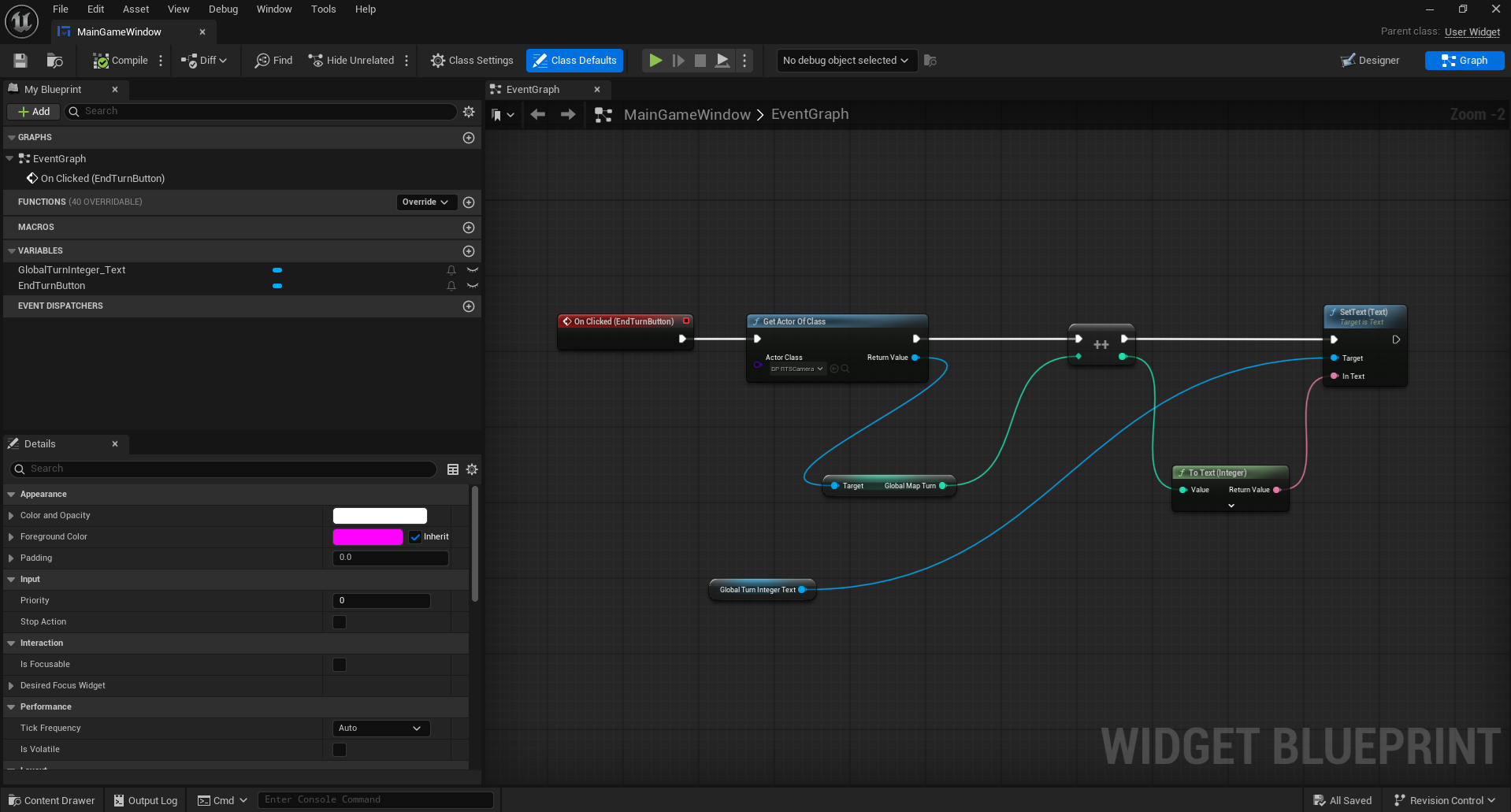The image size is (1511, 812).
Task: Open the Tools menu
Action: point(323,9)
